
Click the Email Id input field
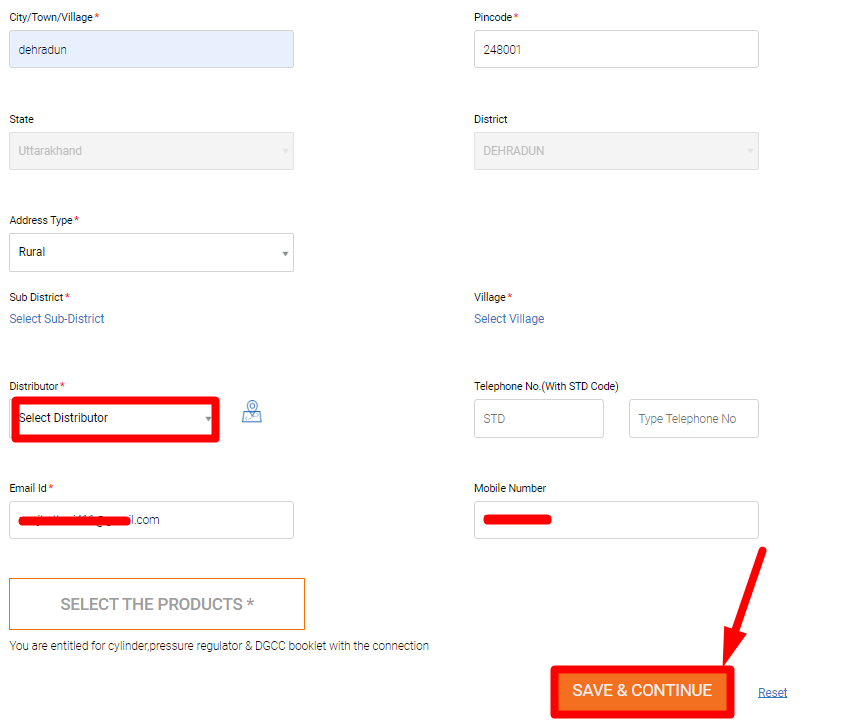pyautogui.click(x=151, y=520)
